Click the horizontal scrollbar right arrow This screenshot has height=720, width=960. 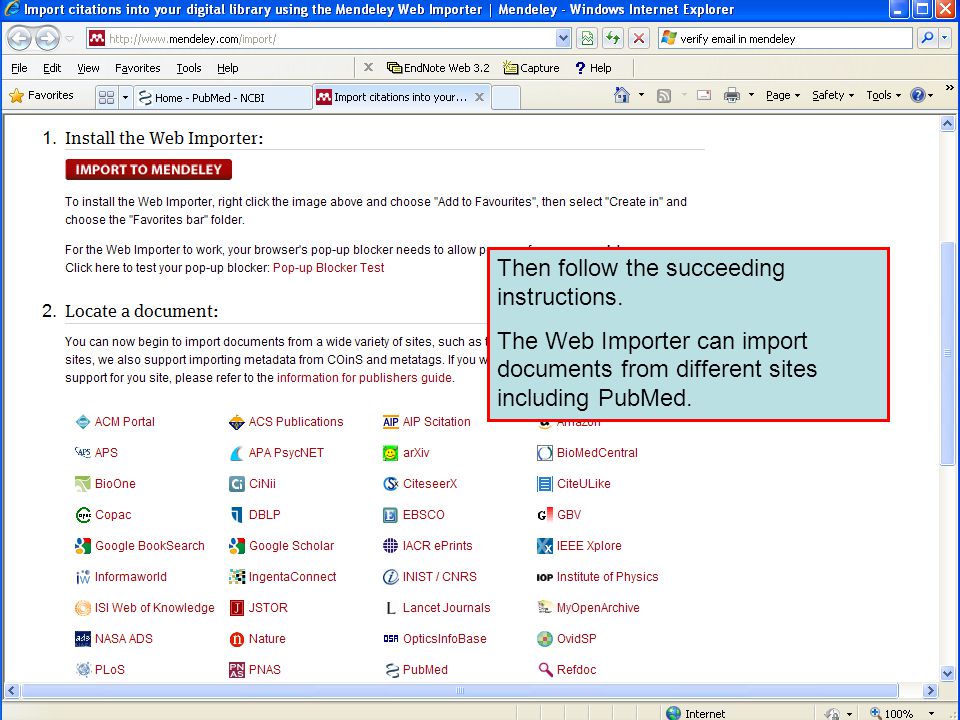[x=930, y=691]
